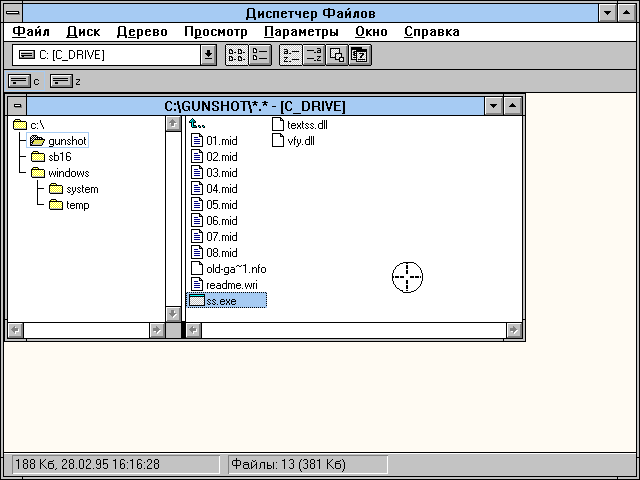The height and width of the screenshot is (480, 640).
Task: Click the parent directory up-arrow icon
Action: tap(197, 125)
